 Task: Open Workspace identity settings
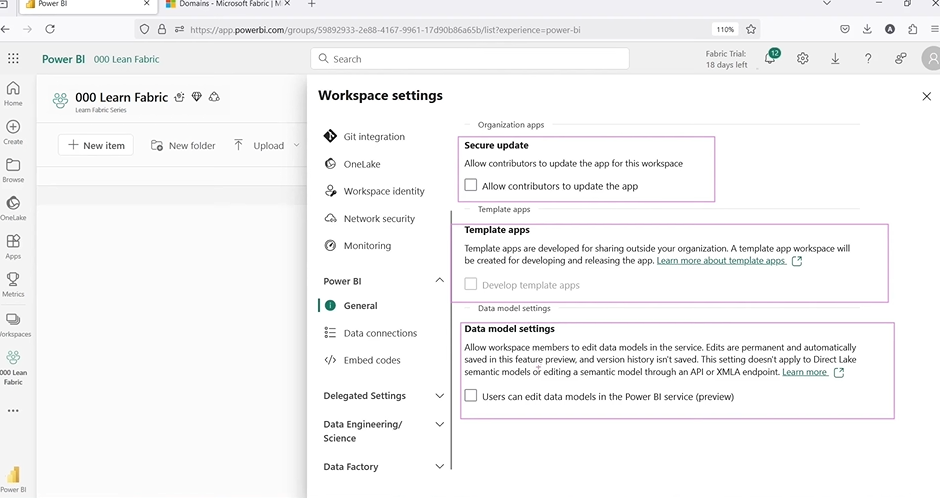(x=382, y=191)
